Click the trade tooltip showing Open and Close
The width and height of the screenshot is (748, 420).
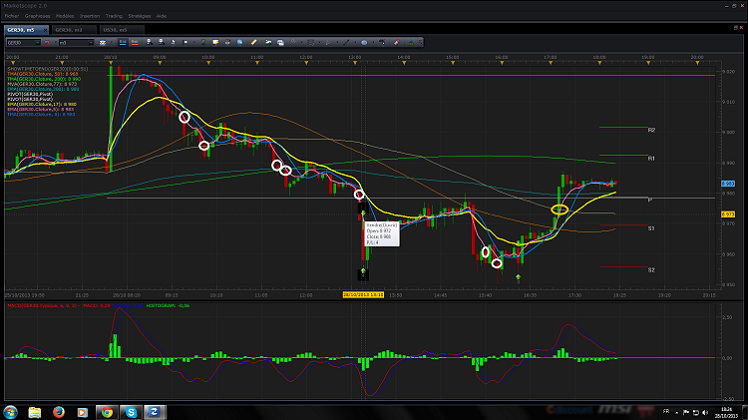coord(382,234)
